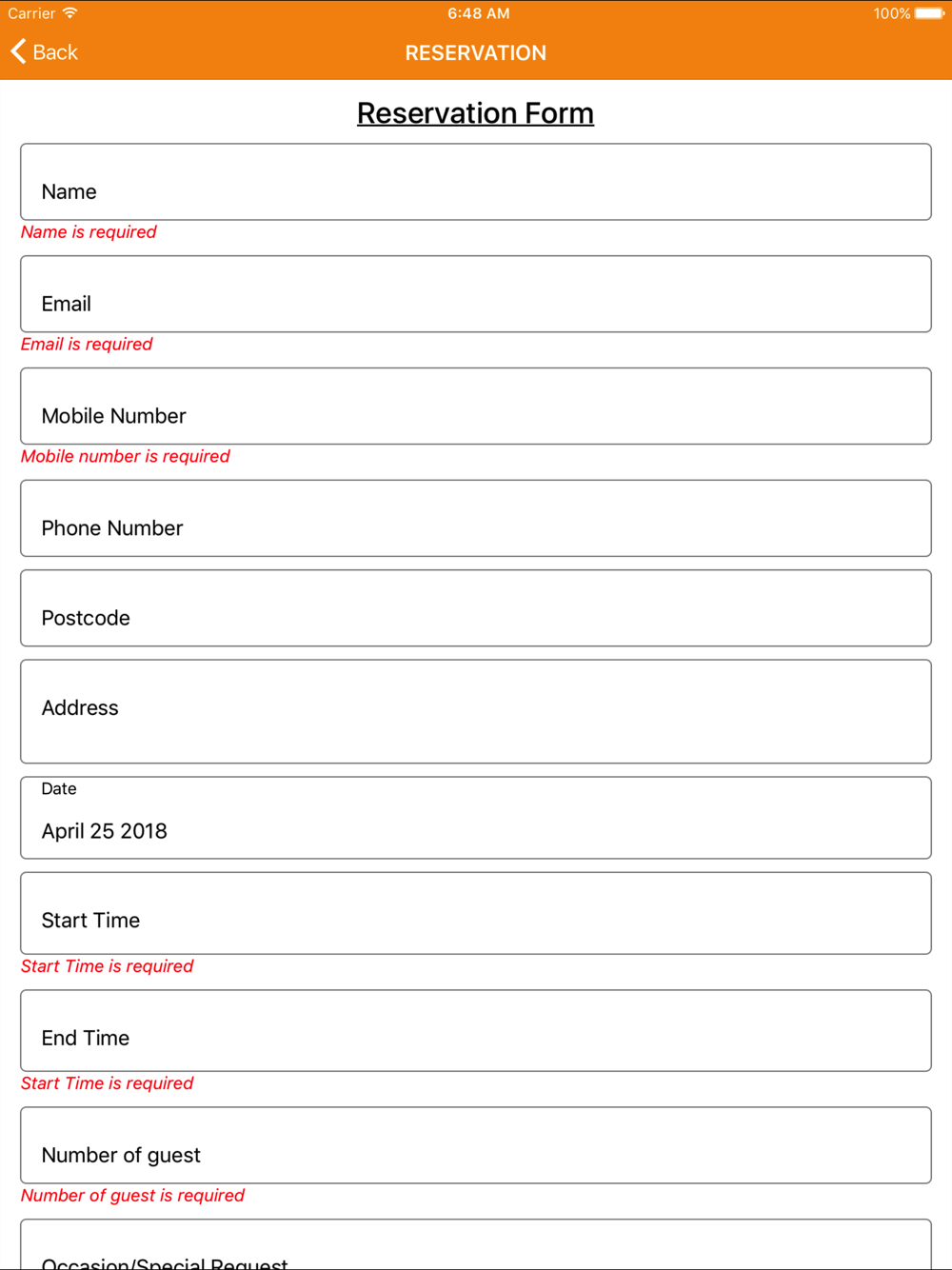Screen dimensions: 952x1270
Task: Tap the Reservation Form heading
Action: [x=475, y=113]
